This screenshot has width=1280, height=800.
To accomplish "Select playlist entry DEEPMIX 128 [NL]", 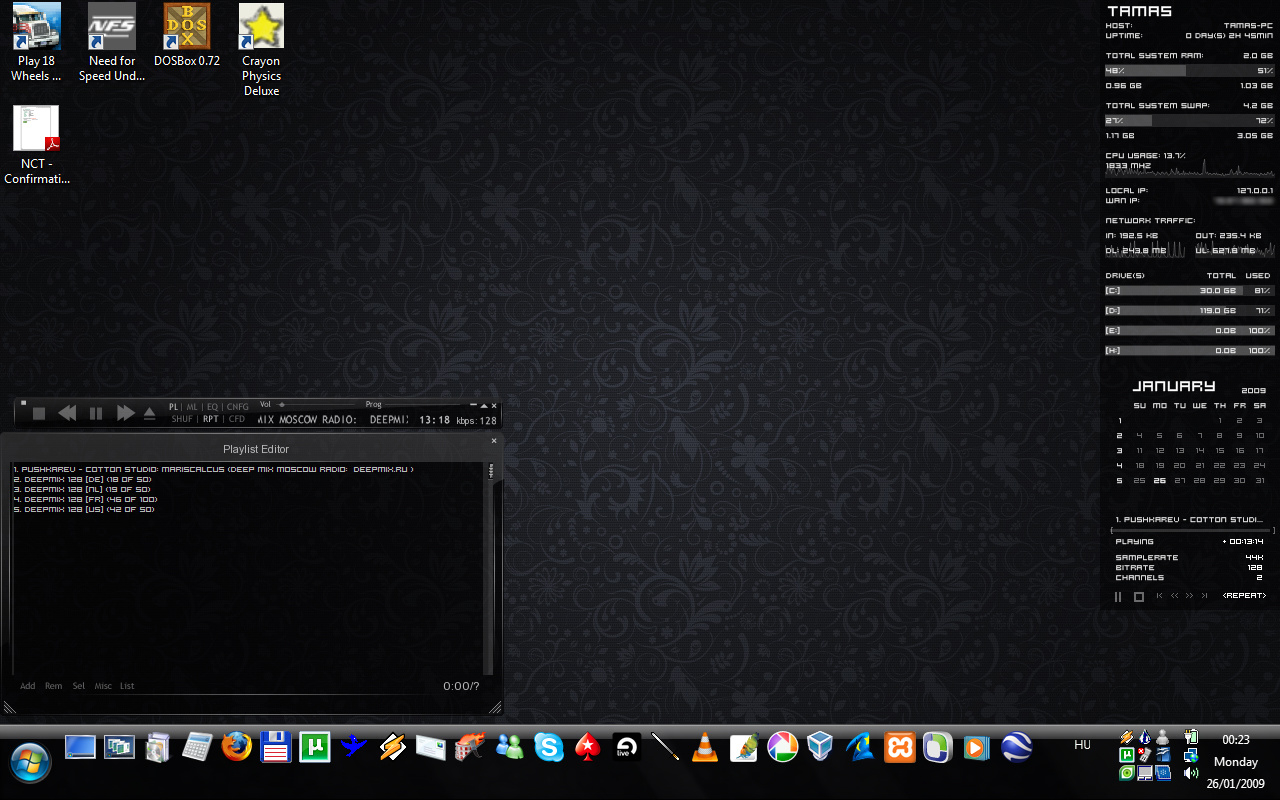I will 82,489.
